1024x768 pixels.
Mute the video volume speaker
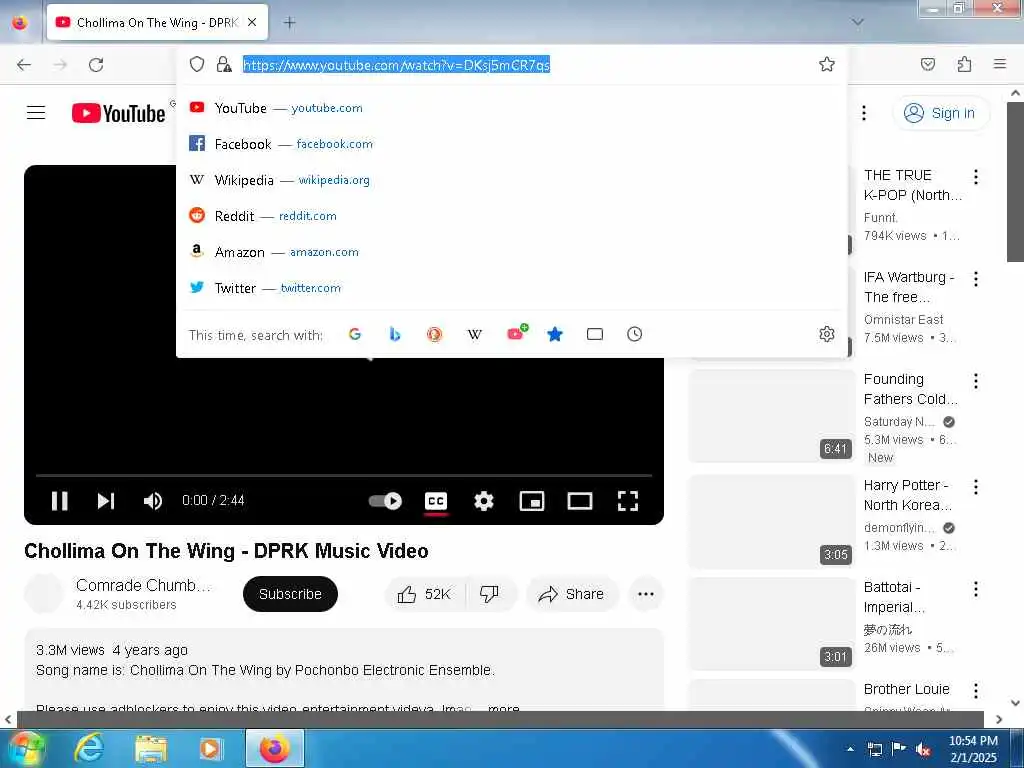[153, 501]
